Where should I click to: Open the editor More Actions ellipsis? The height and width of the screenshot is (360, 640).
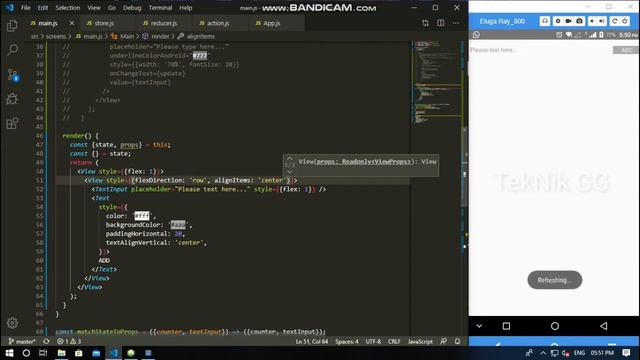tap(456, 23)
